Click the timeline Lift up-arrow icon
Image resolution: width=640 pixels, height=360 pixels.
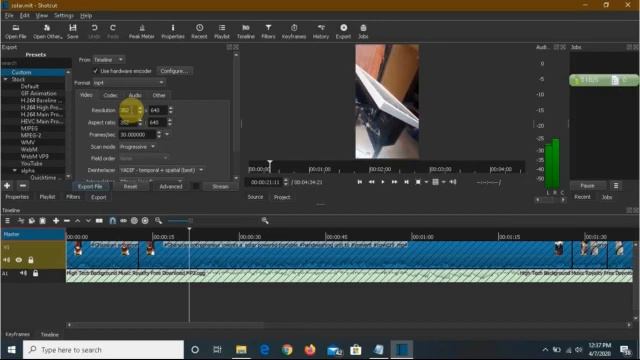coord(78,221)
